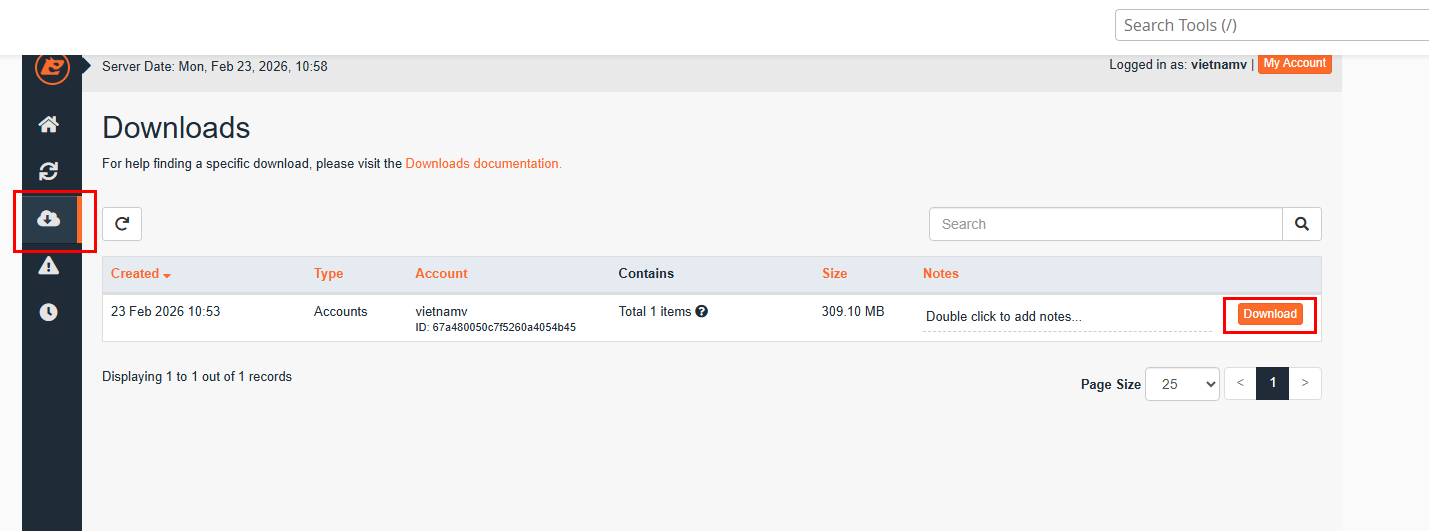Click the Server Date text

pyautogui.click(x=214, y=66)
